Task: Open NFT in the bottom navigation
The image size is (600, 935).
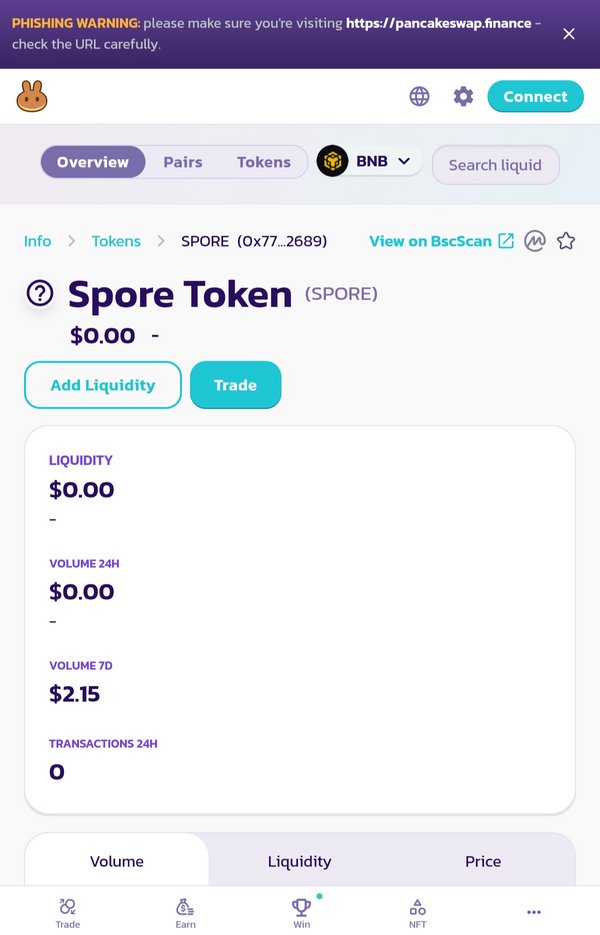Action: tap(417, 913)
